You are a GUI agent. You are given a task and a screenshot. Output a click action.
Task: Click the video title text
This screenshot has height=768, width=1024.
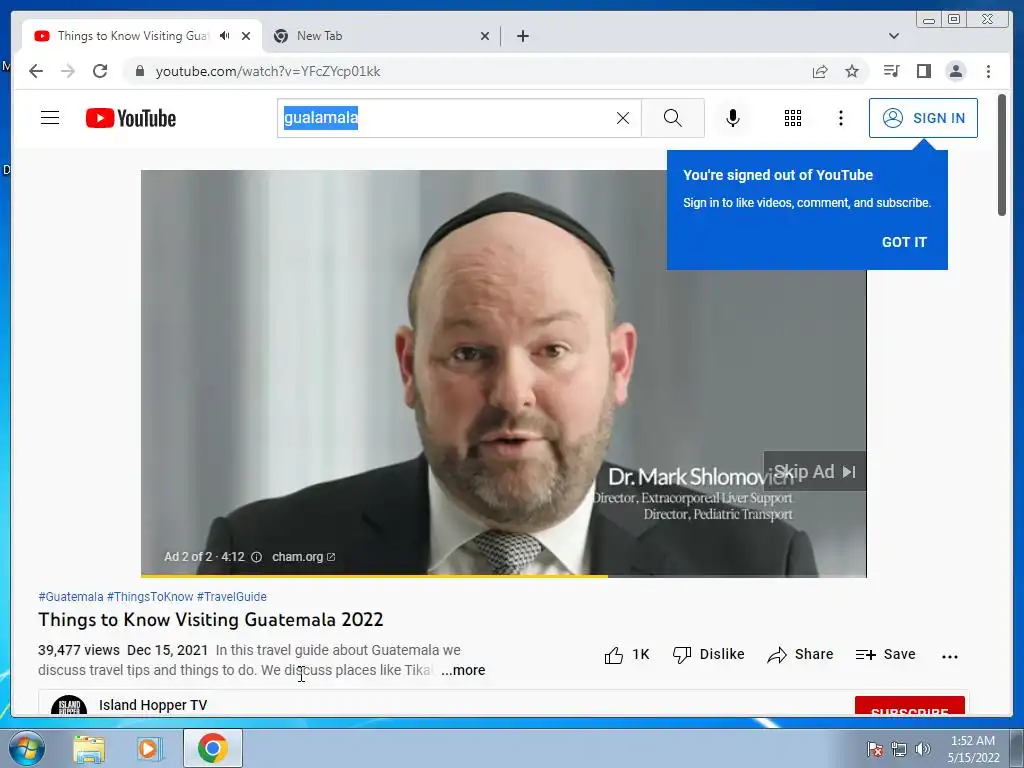pos(210,620)
